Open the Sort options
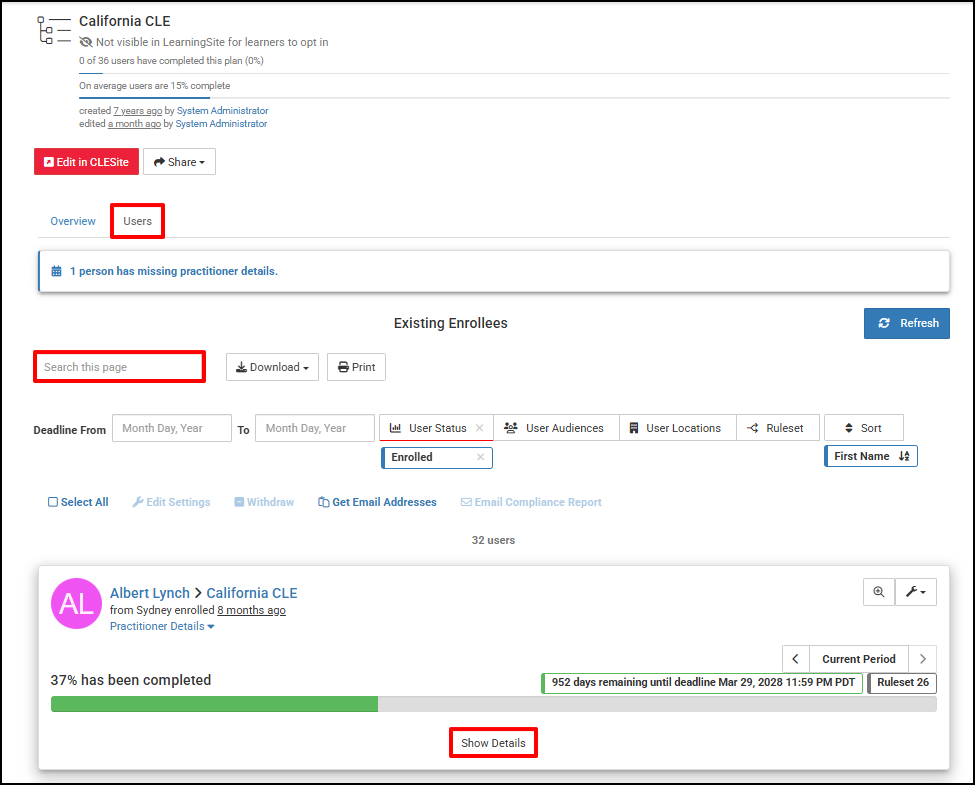 (864, 428)
